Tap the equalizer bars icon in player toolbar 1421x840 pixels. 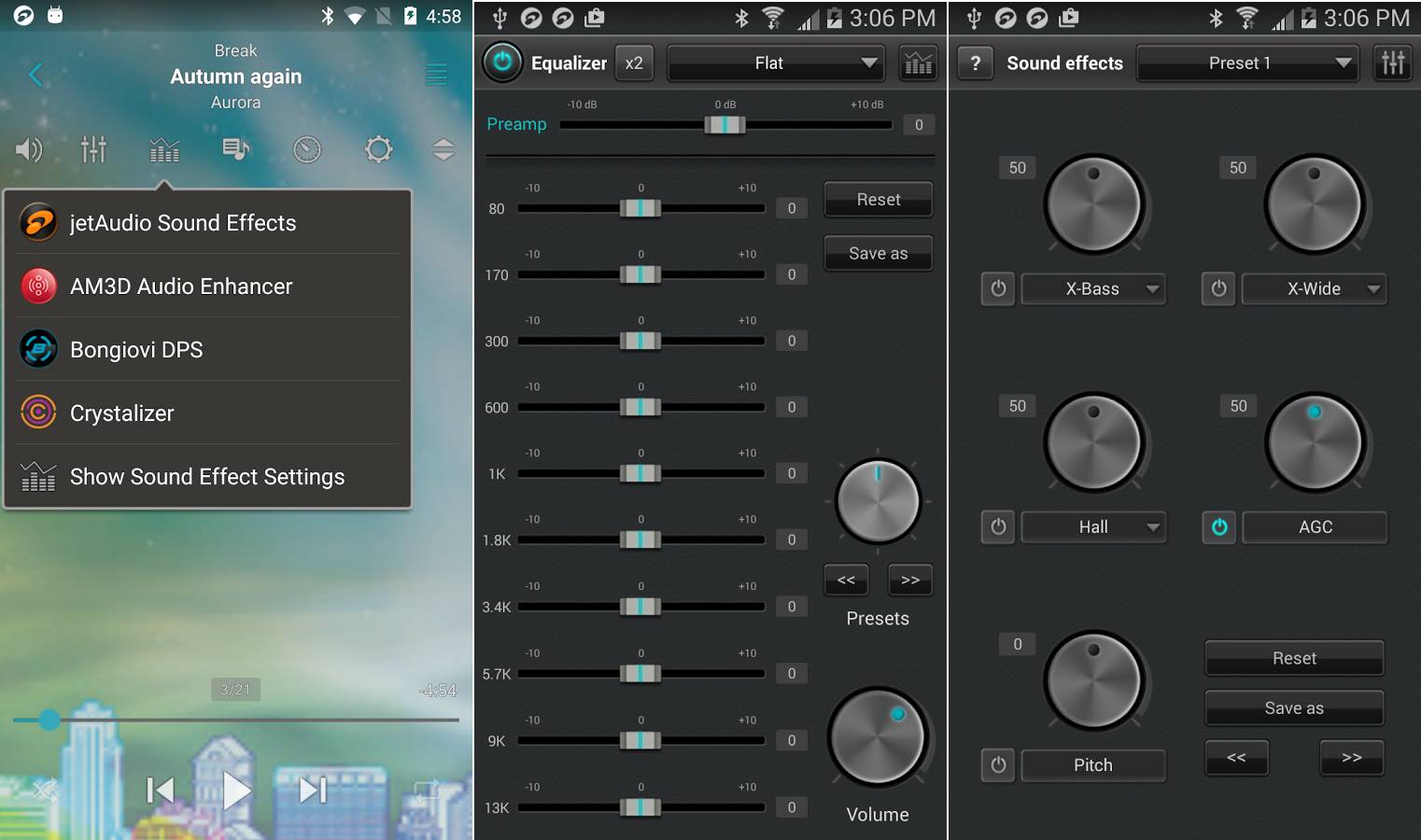(x=164, y=149)
